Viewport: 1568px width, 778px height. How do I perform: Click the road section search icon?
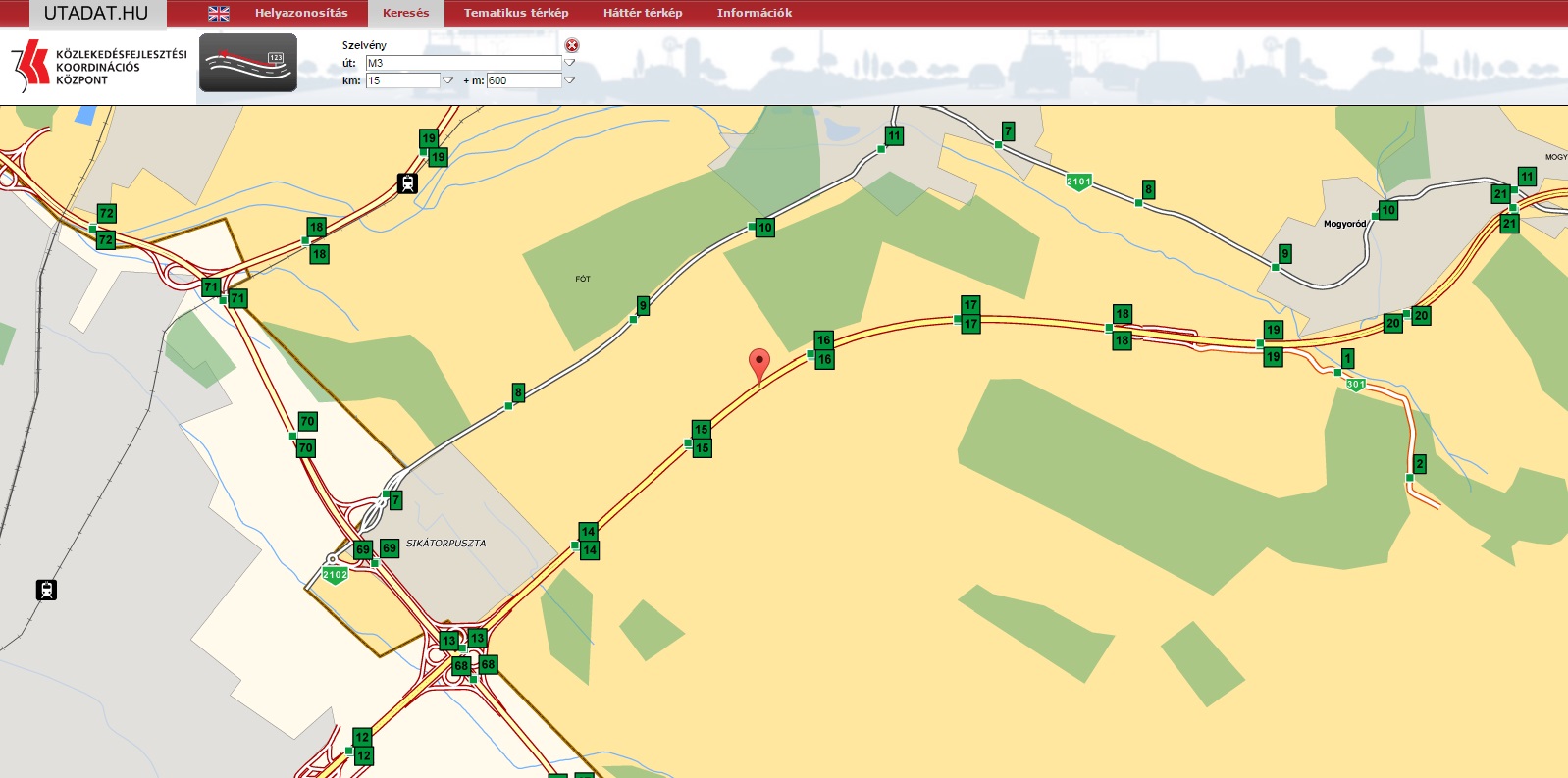[248, 64]
